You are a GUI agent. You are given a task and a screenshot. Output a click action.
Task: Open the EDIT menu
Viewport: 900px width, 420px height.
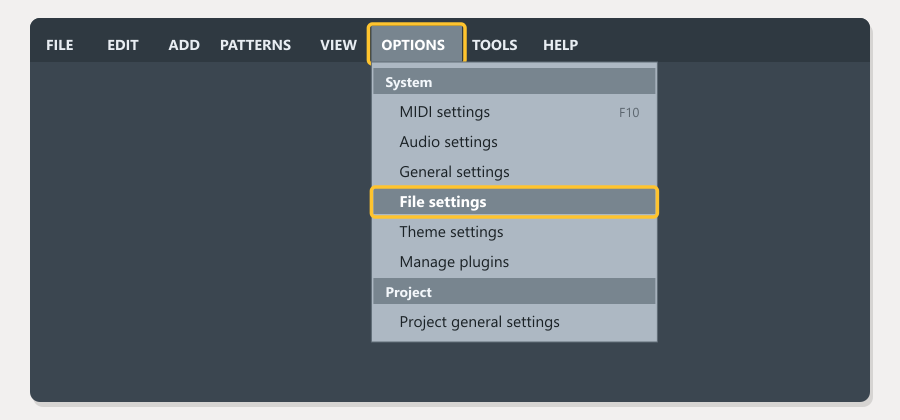point(123,45)
